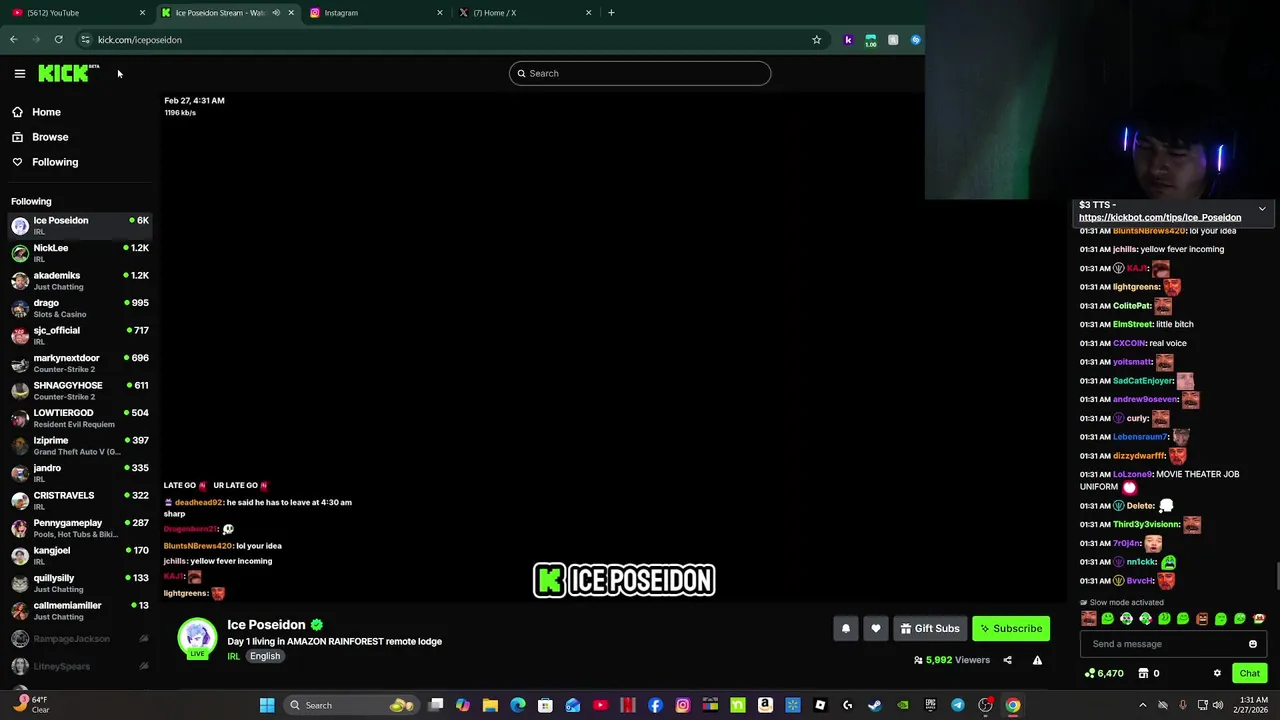The height and width of the screenshot is (720, 1280).
Task: Open sjc_official channel
Action: pos(80,336)
